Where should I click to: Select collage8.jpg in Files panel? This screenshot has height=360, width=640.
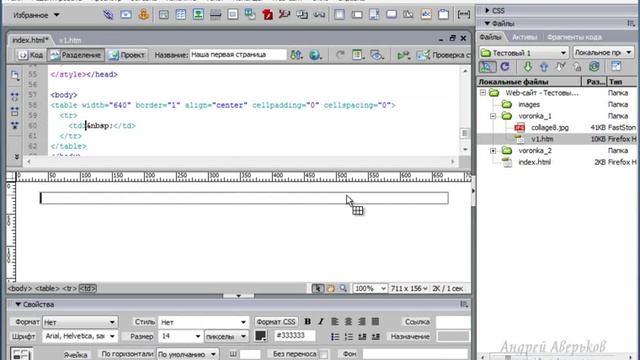click(x=549, y=128)
